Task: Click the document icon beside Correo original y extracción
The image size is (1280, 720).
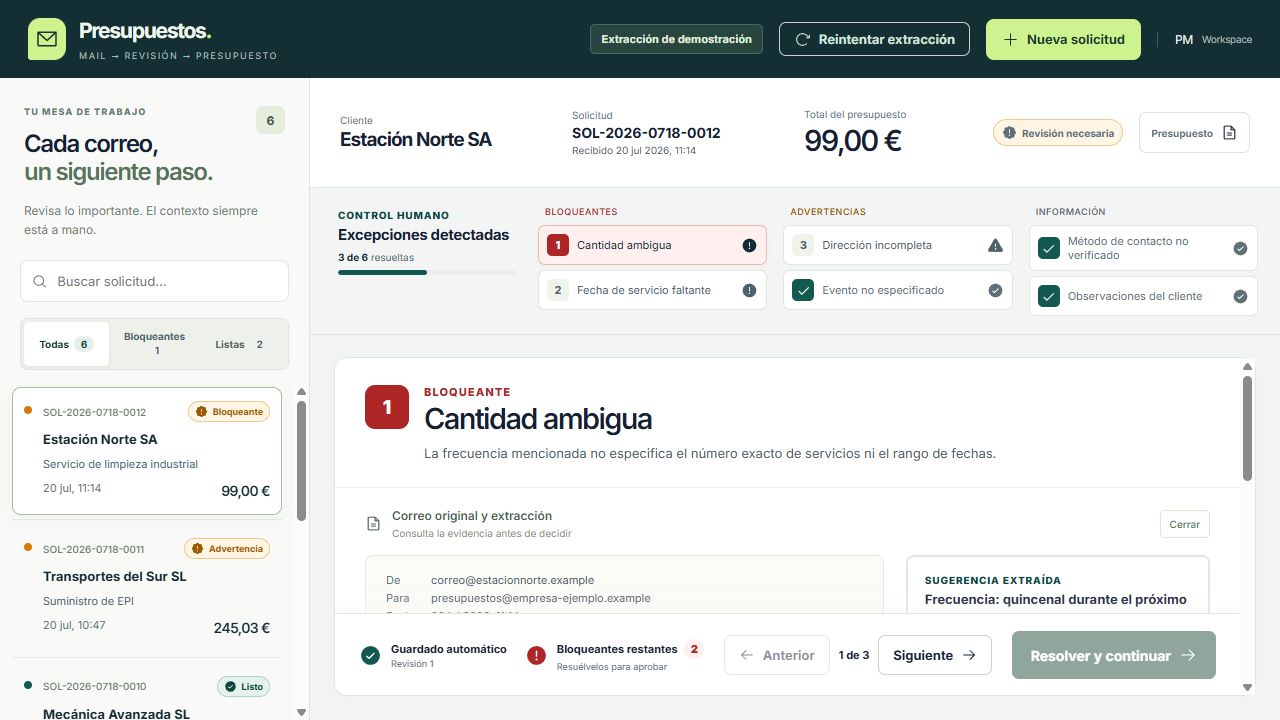Action: pos(373,523)
